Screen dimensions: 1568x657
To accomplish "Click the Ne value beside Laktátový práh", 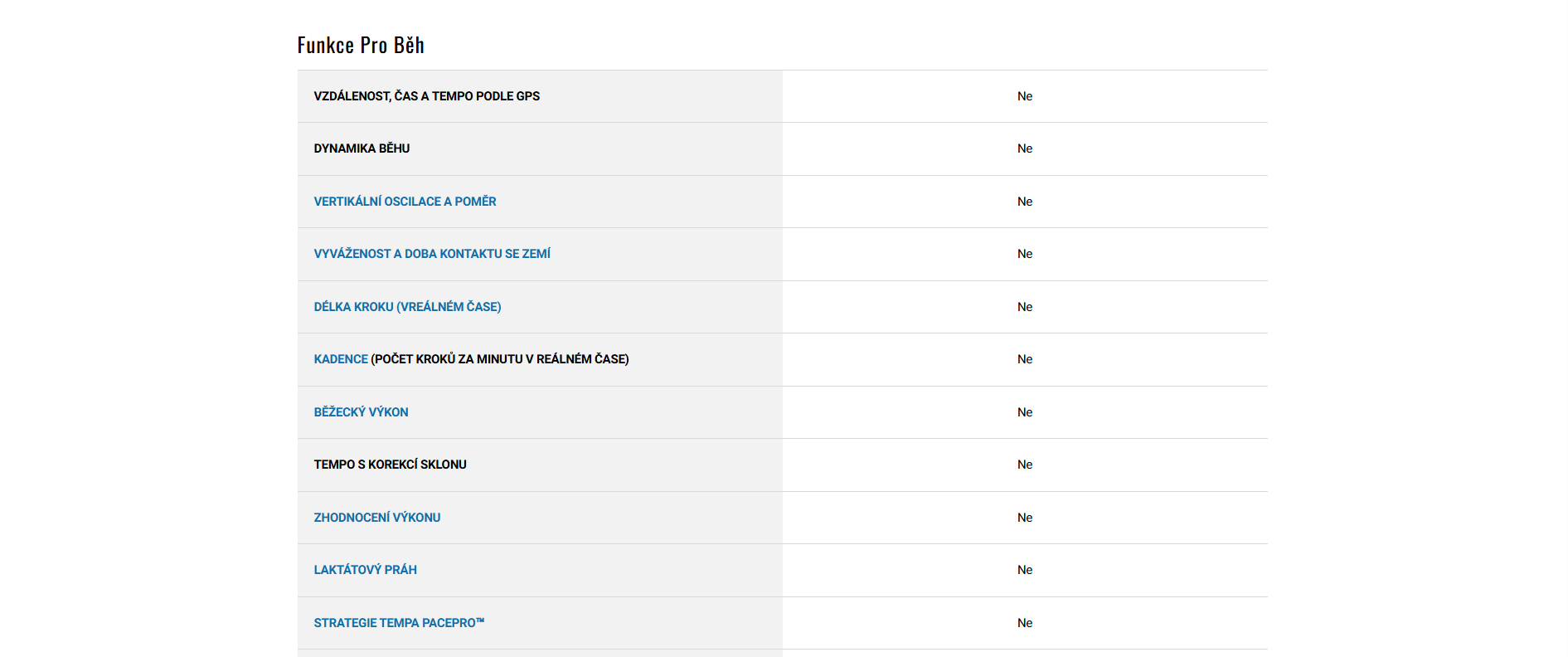I will coord(1025,570).
